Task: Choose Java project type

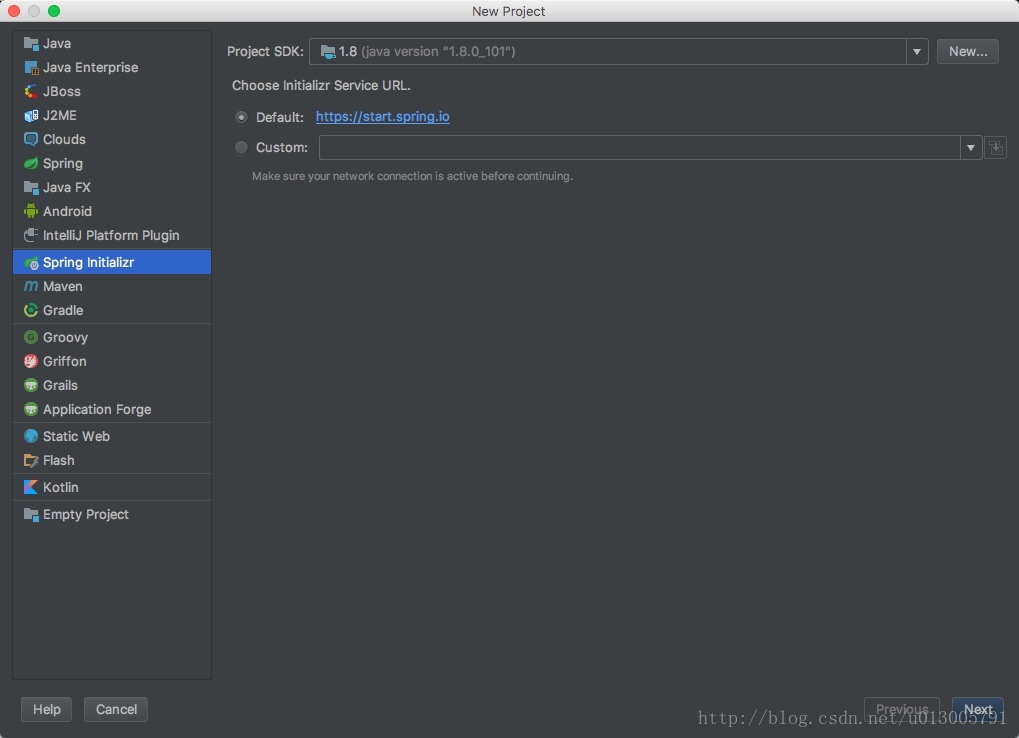Action: click(x=112, y=44)
